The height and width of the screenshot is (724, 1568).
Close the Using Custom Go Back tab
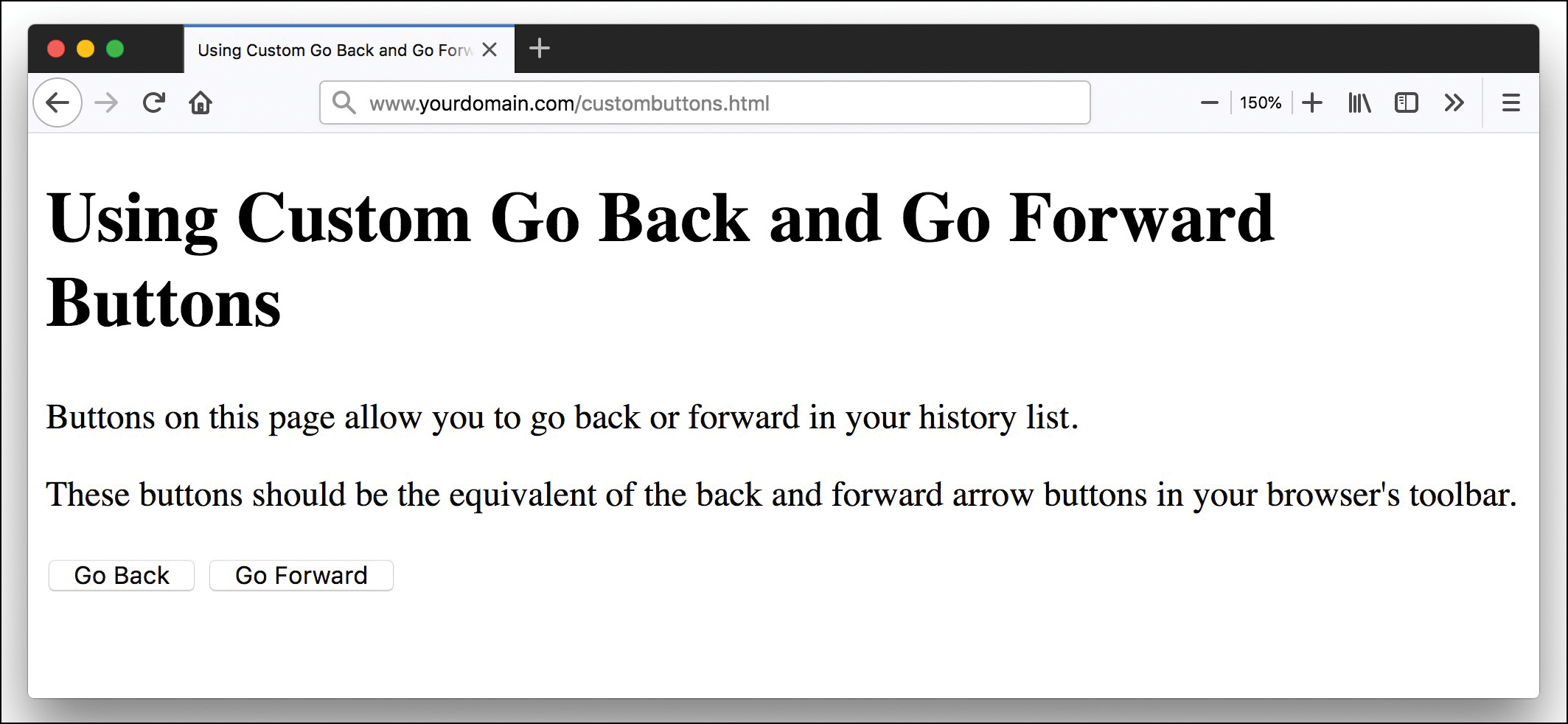coord(489,49)
